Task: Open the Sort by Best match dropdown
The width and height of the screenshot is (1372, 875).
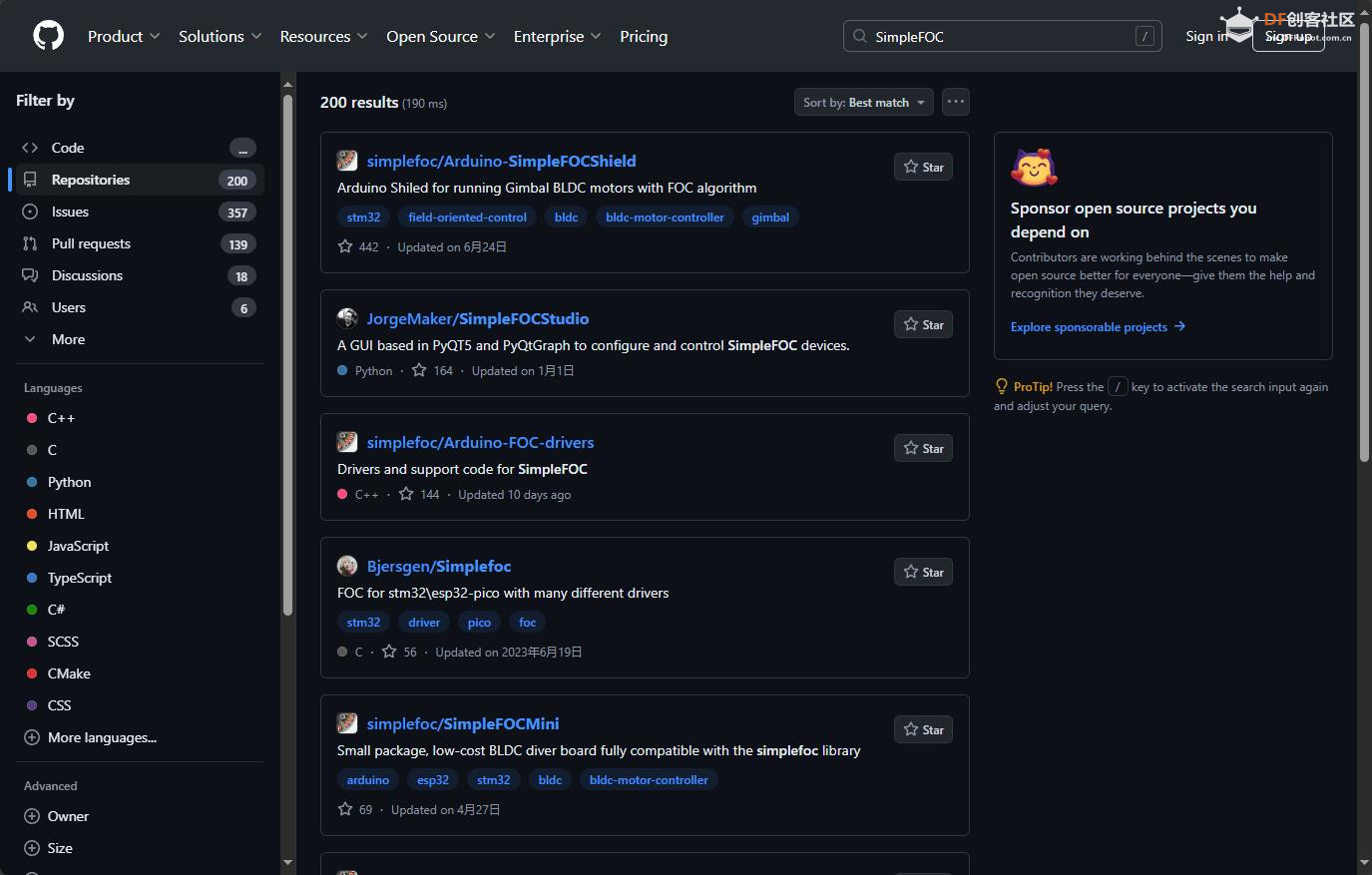Action: coord(864,102)
